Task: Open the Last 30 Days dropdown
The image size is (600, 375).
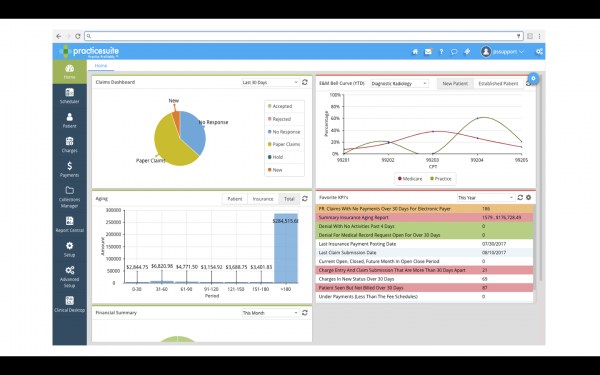Action: point(270,82)
